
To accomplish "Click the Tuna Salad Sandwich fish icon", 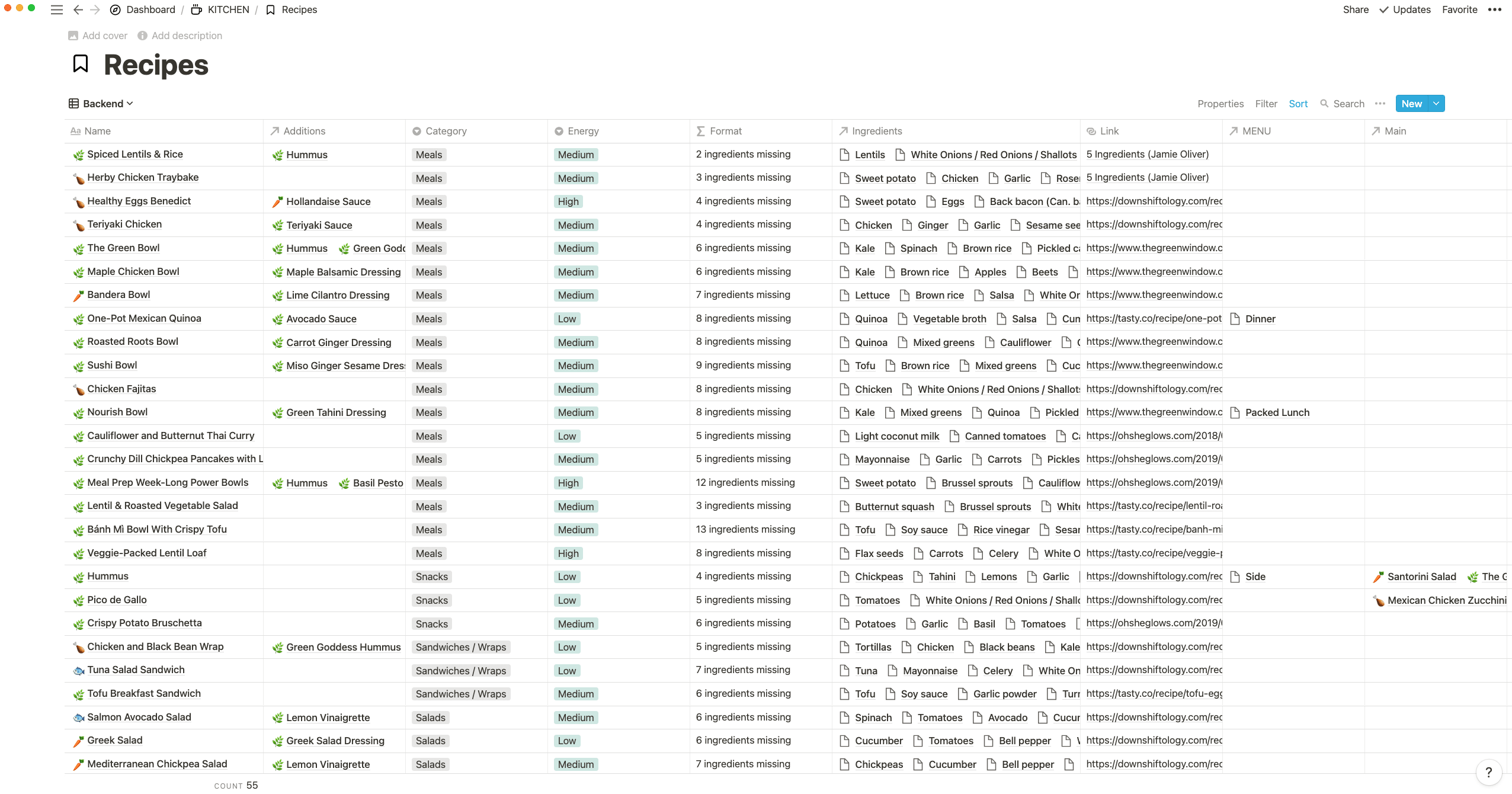I will 78,670.
